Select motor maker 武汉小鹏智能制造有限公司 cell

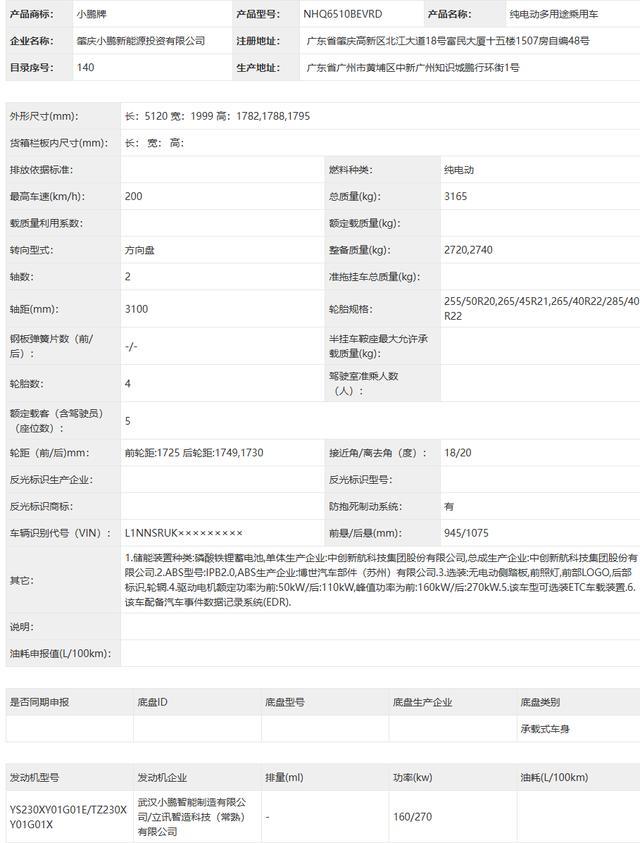coord(192,817)
